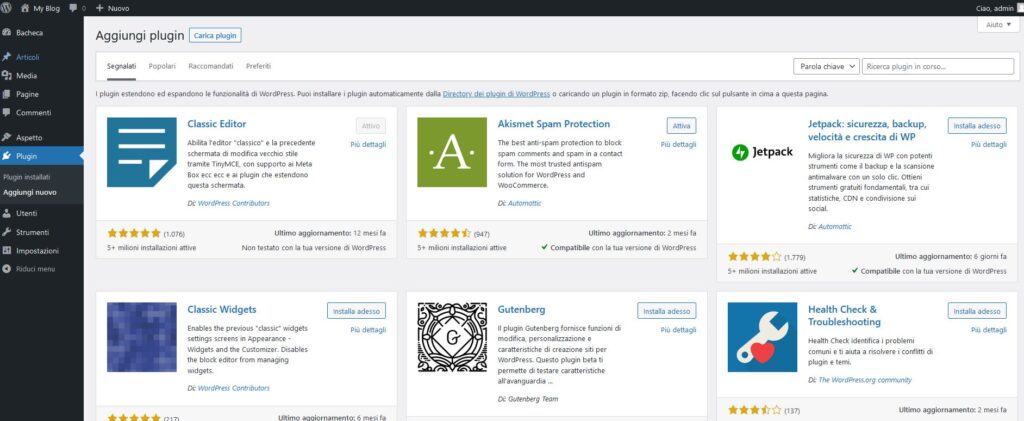This screenshot has width=1024, height=421.
Task: Click the Gutenberg plugin icon
Action: [x=452, y=337]
